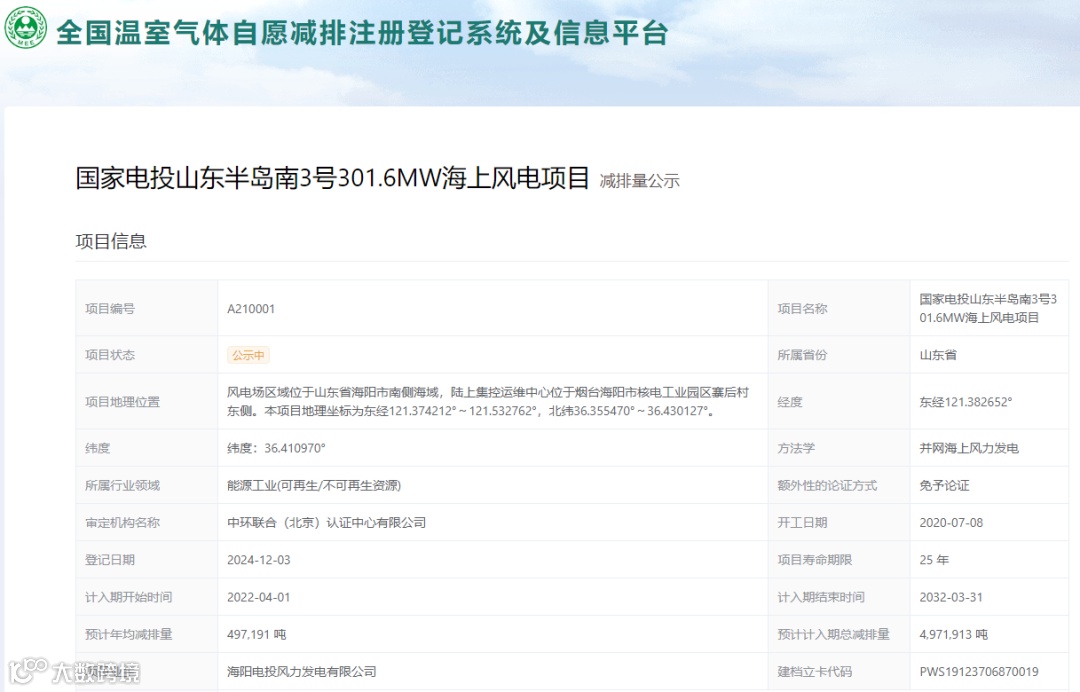Select the project heading 国家电投山东半岛南3号301.6MW海上风电项目
1080x692 pixels.
[332, 178]
